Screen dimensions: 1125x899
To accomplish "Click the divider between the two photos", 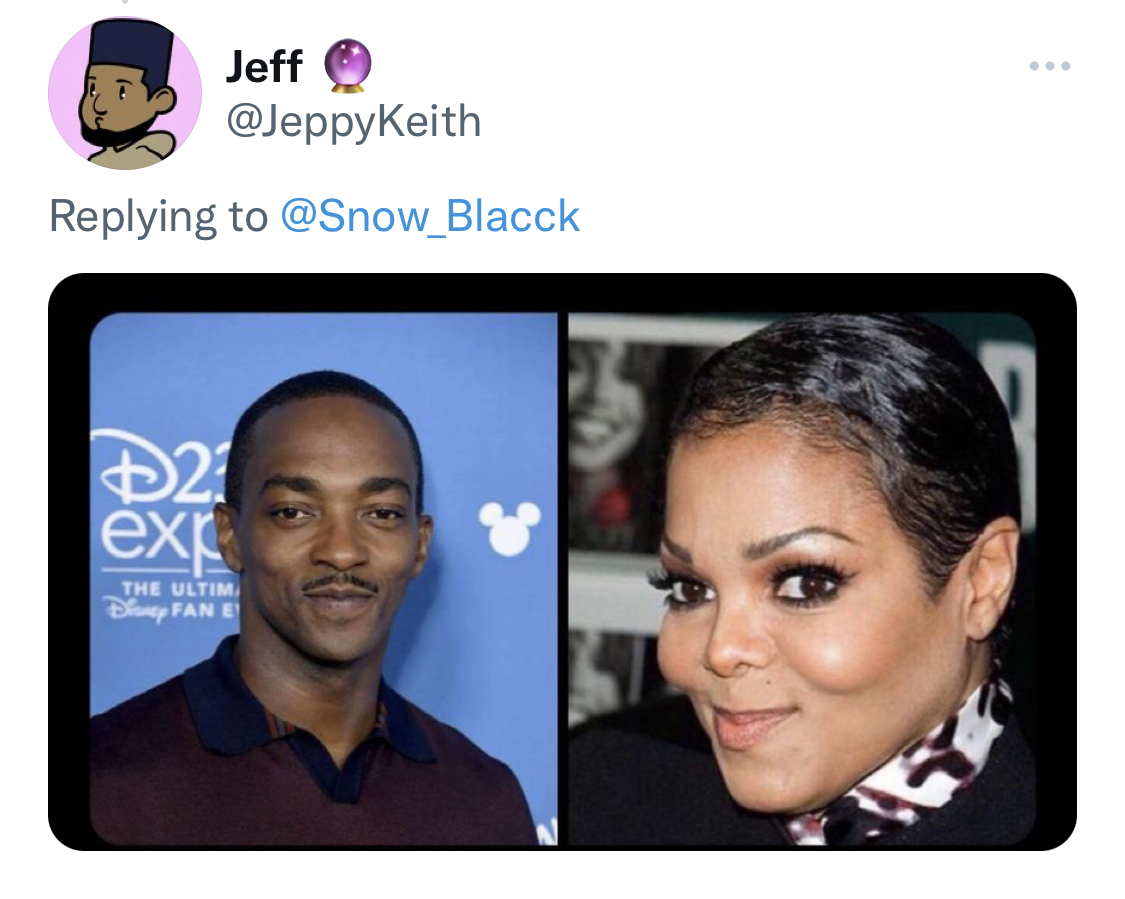I will click(563, 578).
